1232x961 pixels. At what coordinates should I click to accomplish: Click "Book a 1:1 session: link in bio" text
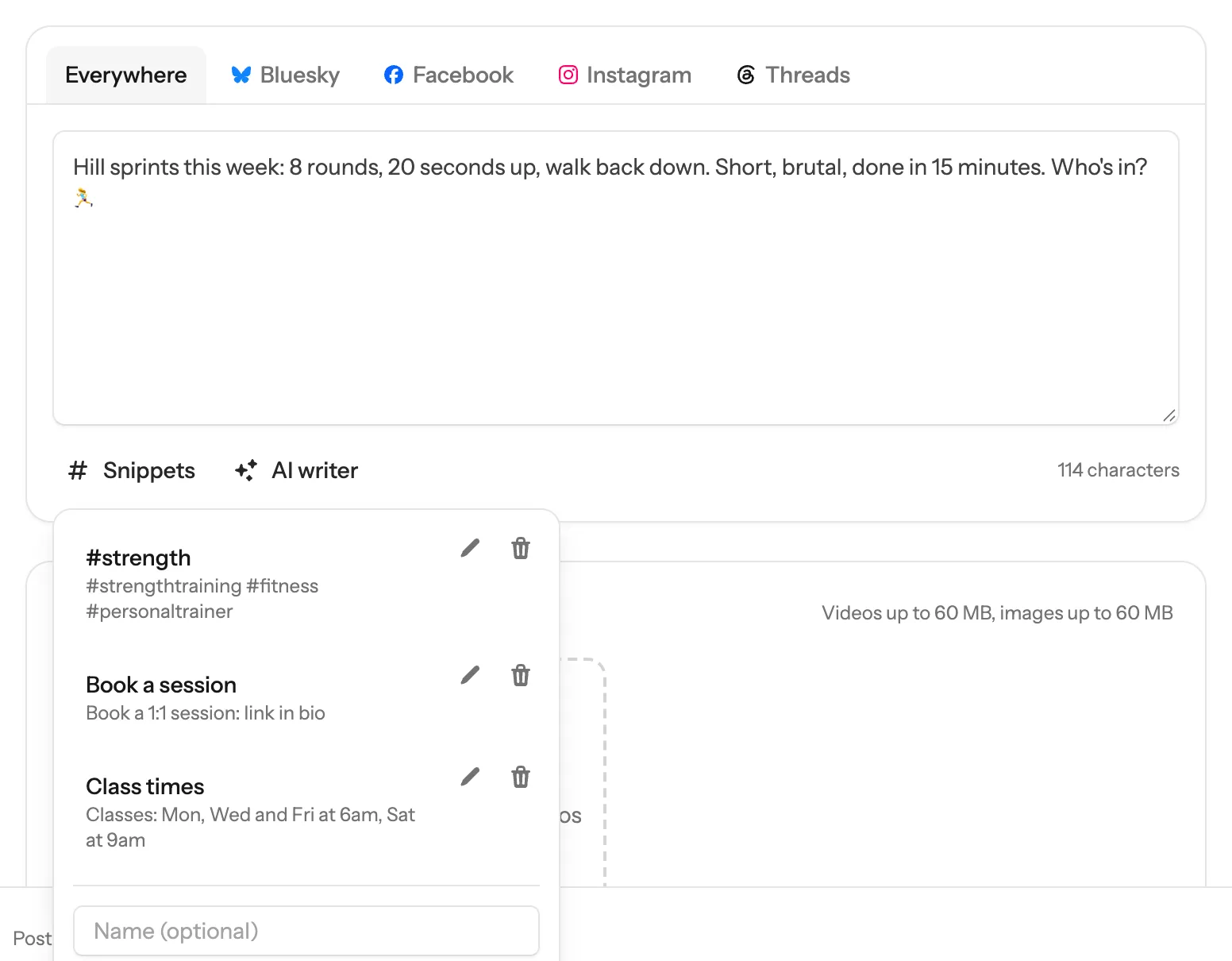pos(206,713)
